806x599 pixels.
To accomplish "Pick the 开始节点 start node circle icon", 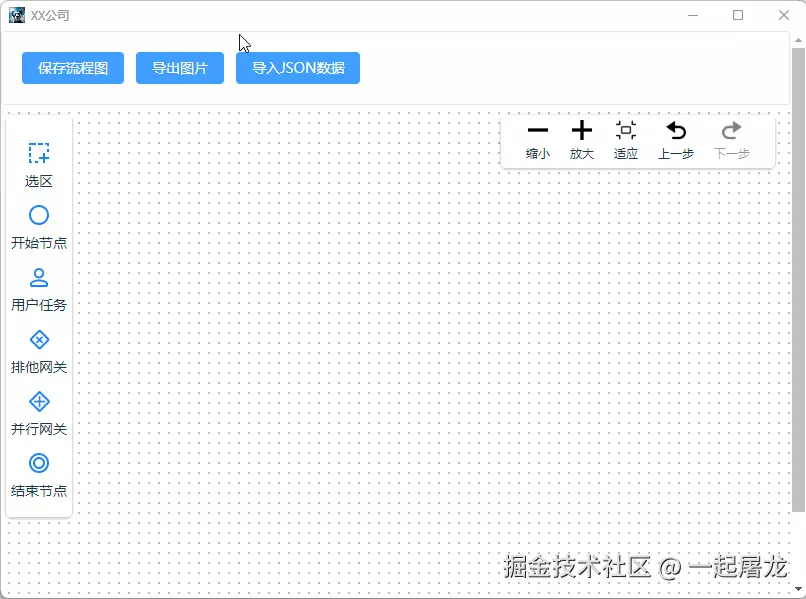I will click(x=39, y=214).
